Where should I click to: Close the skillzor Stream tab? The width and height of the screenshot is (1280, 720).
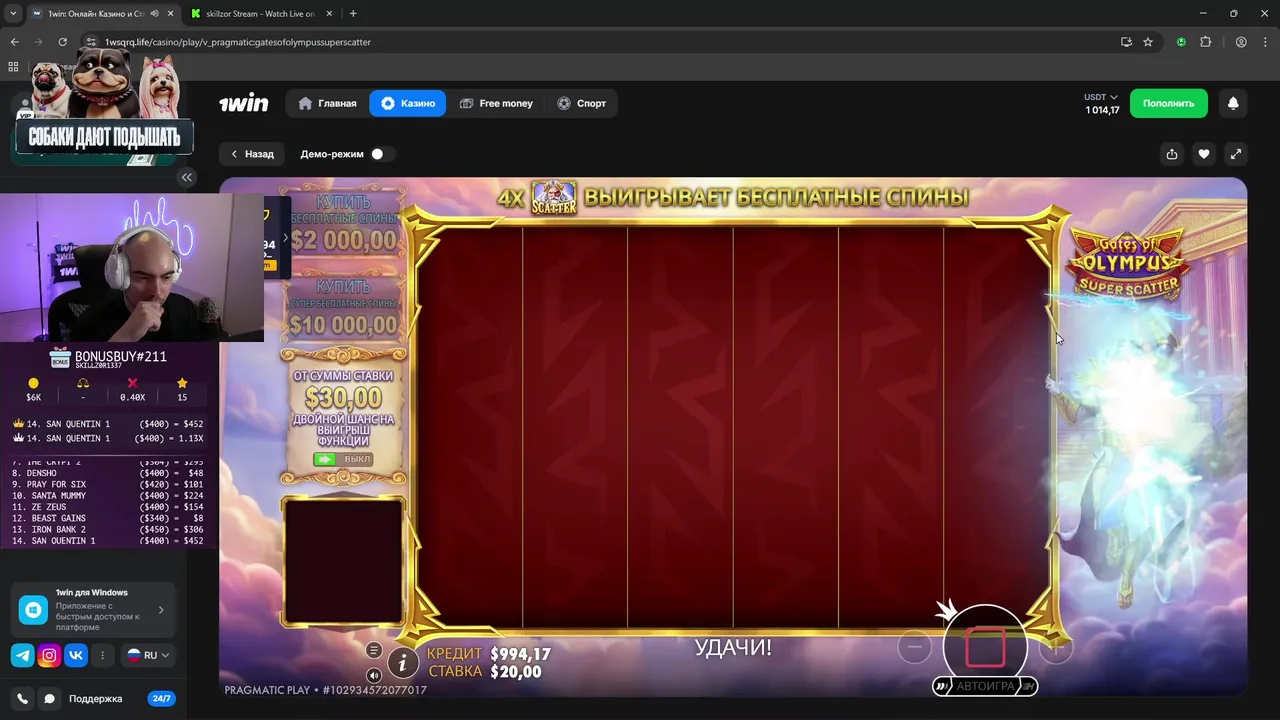point(329,14)
